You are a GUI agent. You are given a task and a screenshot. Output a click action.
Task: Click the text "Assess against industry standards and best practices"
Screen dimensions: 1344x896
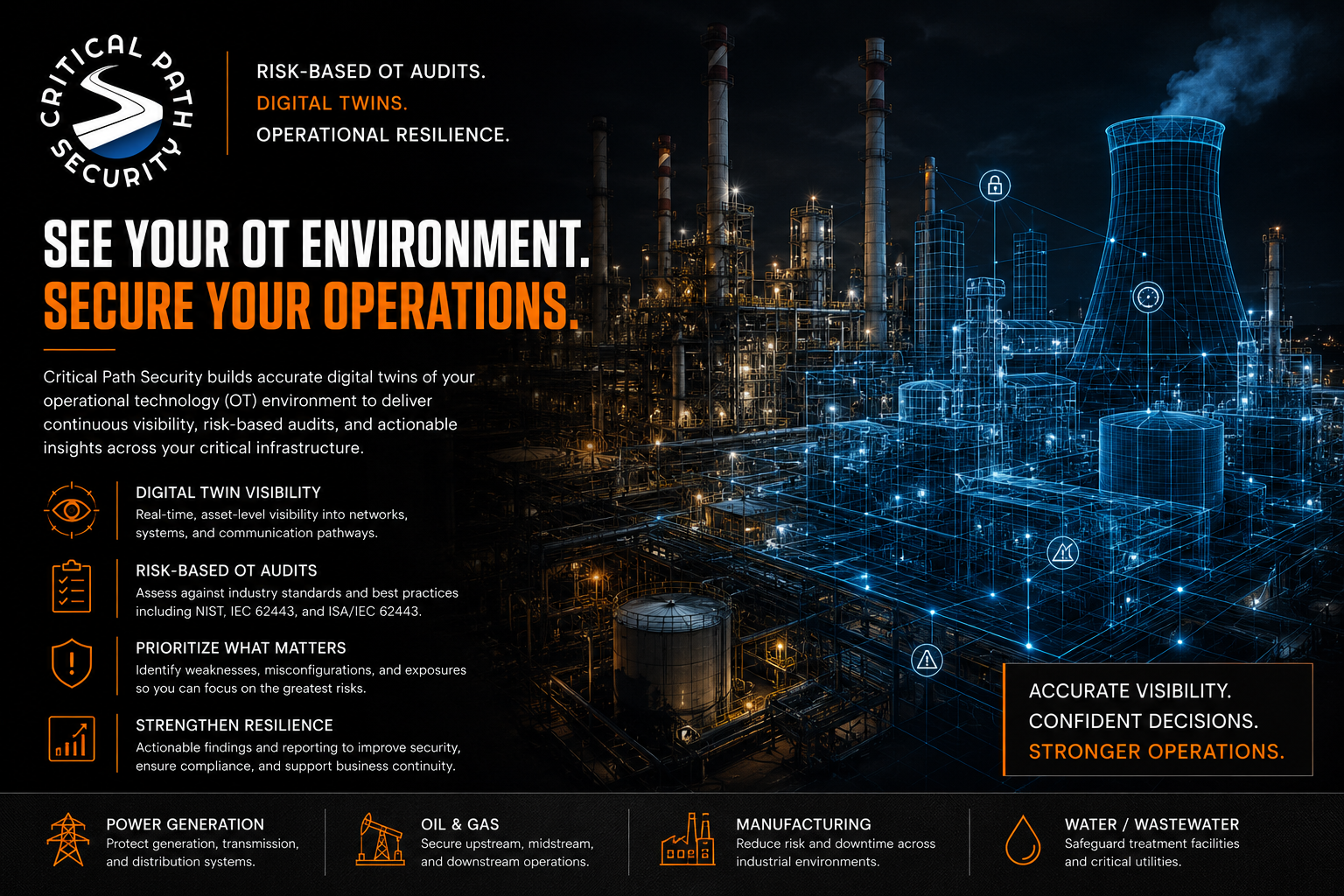297,592
